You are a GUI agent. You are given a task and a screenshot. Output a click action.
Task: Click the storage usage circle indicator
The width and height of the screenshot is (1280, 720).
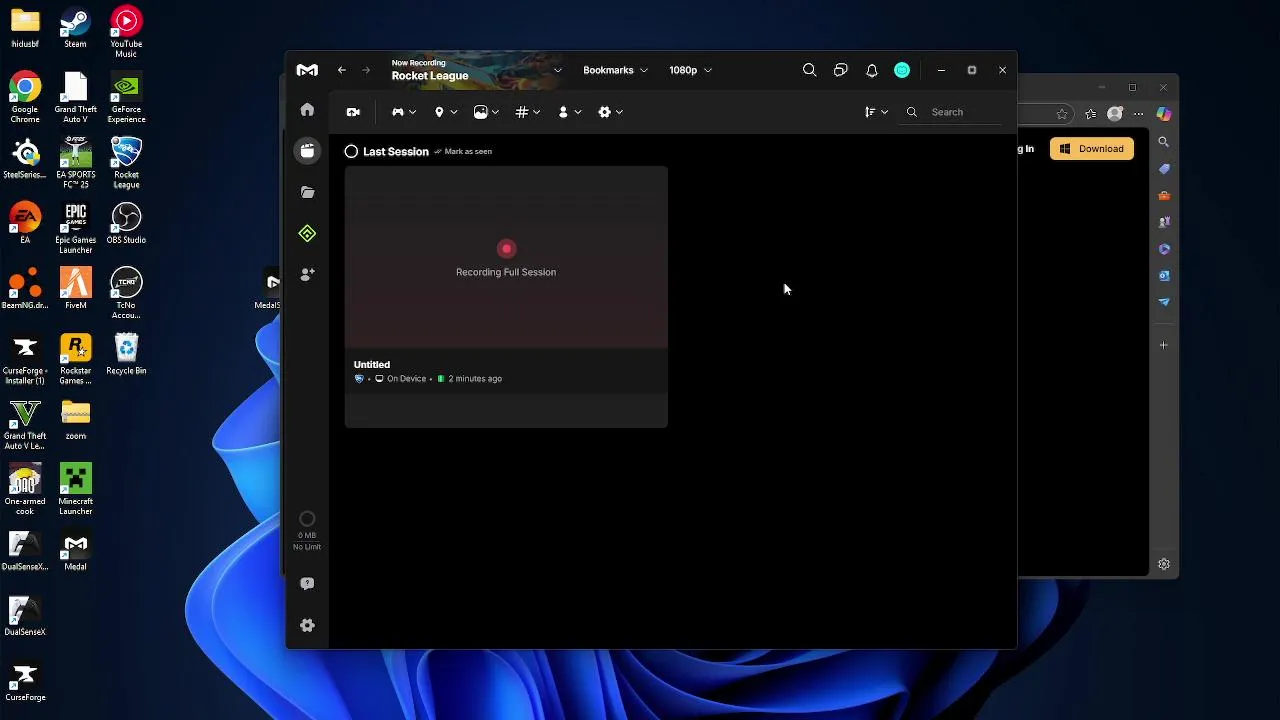tap(307, 519)
